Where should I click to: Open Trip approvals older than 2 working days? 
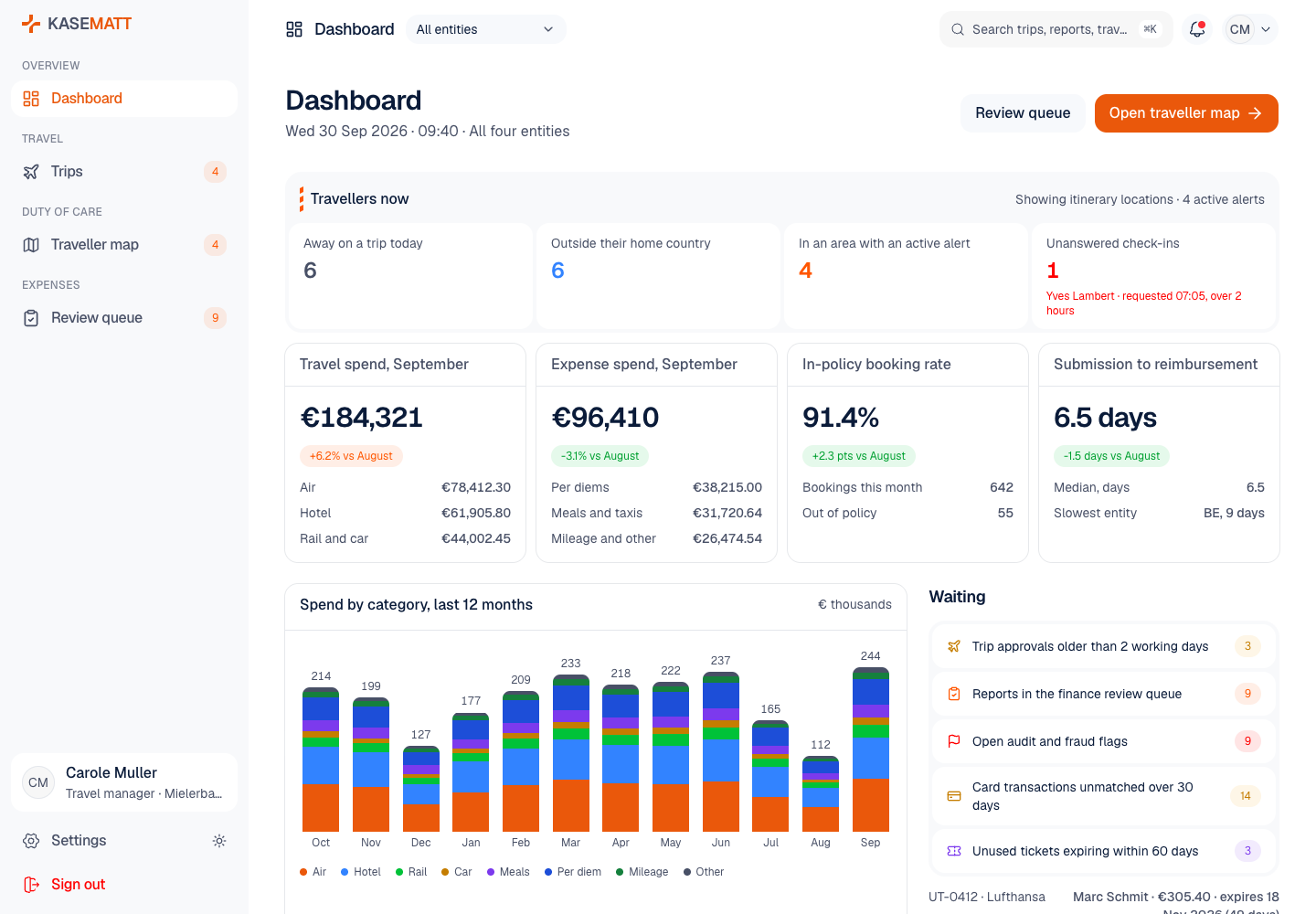point(1104,646)
